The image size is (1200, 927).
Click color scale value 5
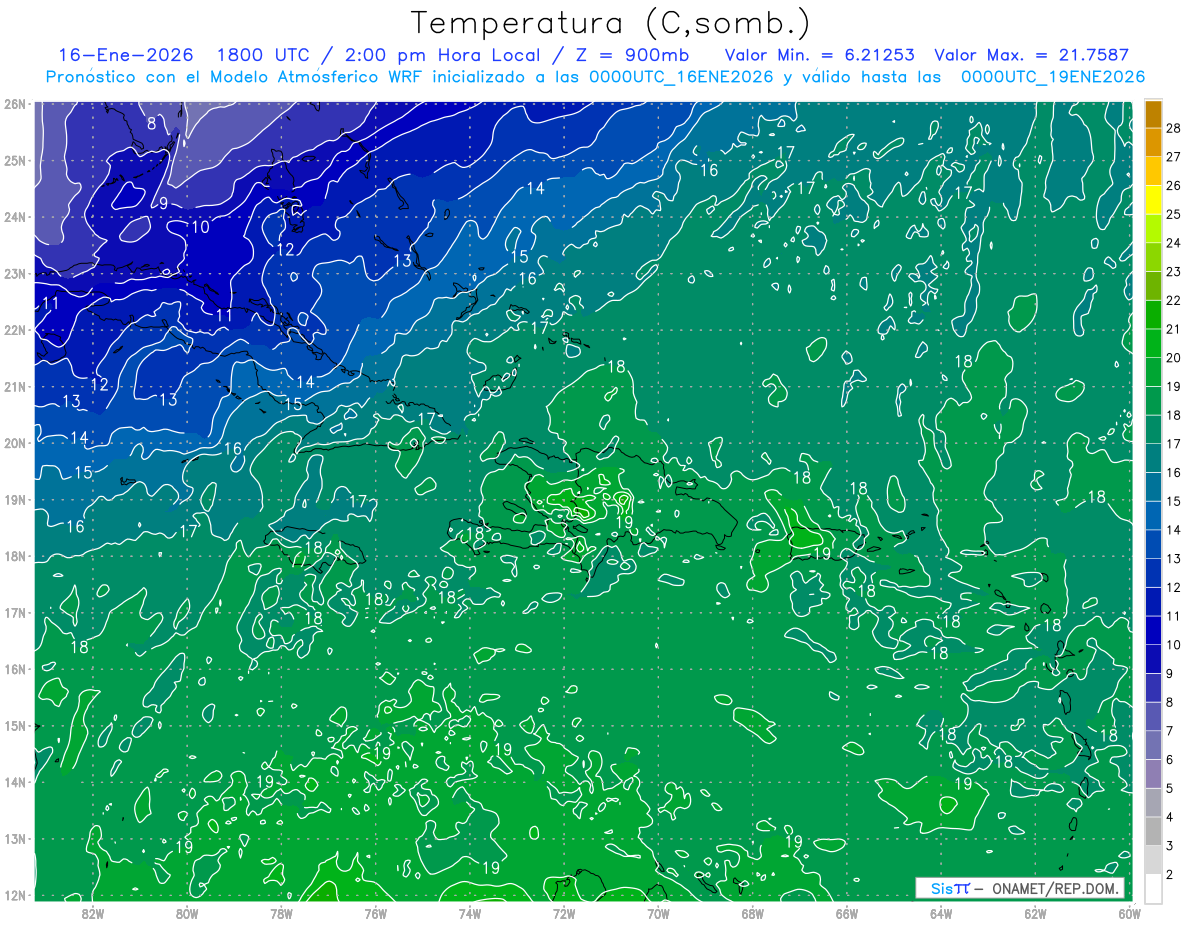pos(1170,789)
